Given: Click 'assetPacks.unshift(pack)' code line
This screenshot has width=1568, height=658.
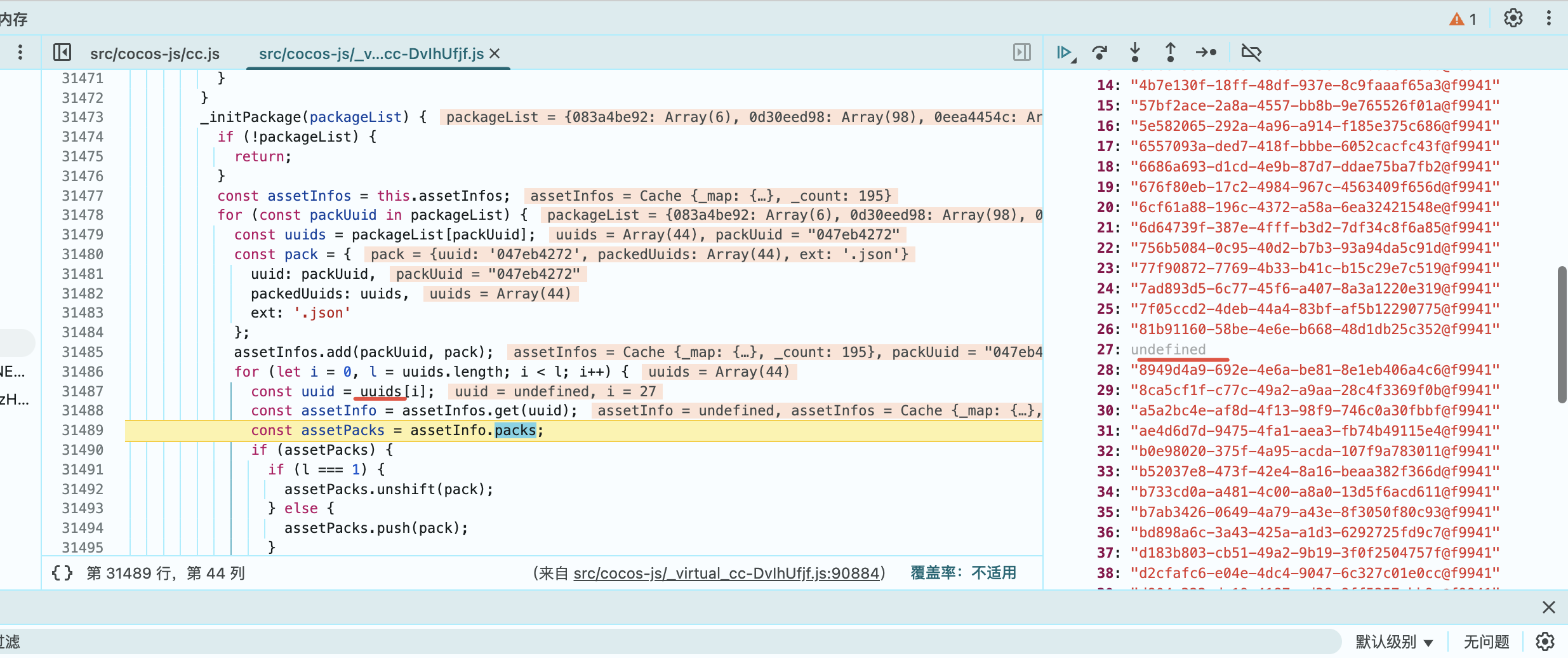Looking at the screenshot, I should pos(389,489).
